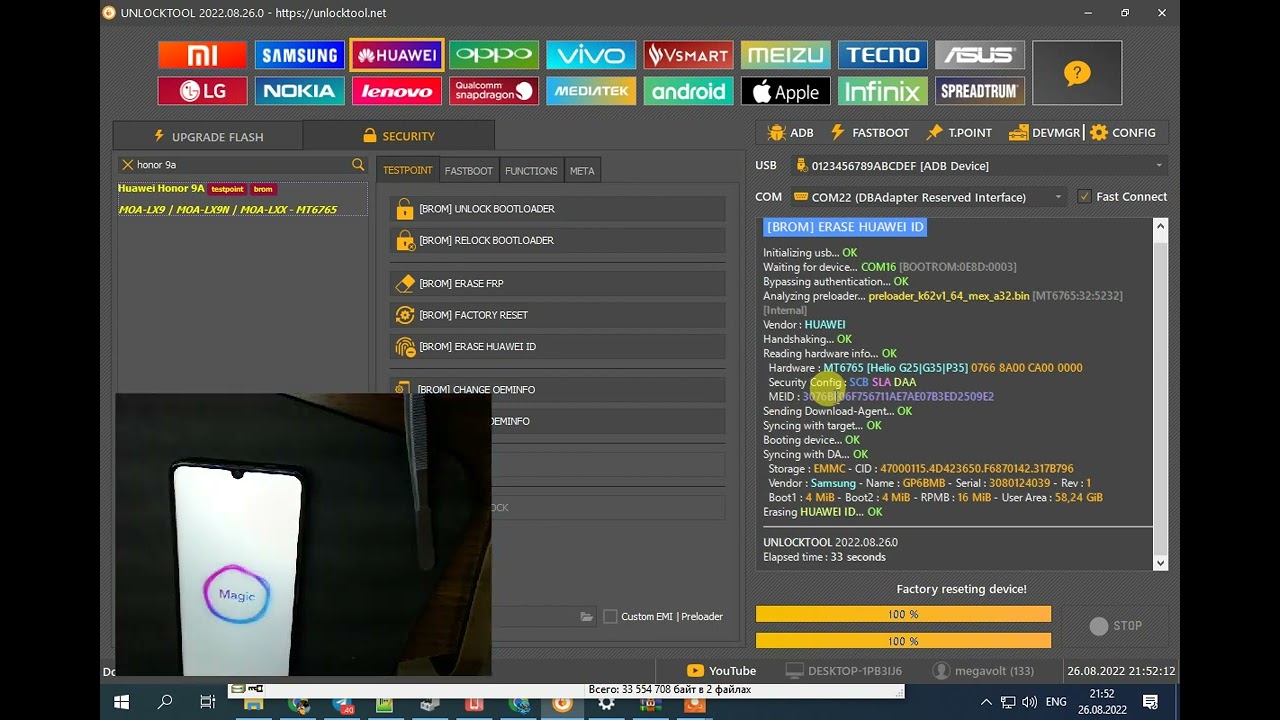Open the CONFIG toolbar button
The width and height of the screenshot is (1280, 720).
pos(1123,132)
